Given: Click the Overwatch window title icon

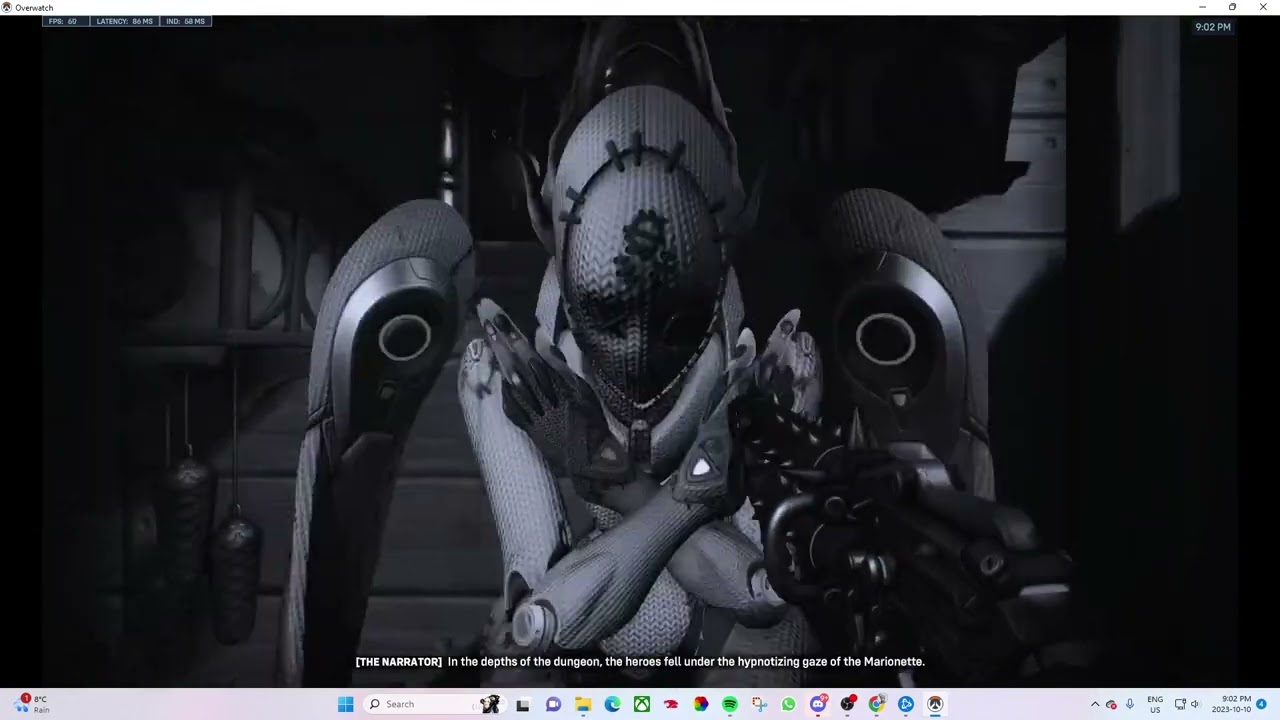Looking at the screenshot, I should click(x=7, y=7).
